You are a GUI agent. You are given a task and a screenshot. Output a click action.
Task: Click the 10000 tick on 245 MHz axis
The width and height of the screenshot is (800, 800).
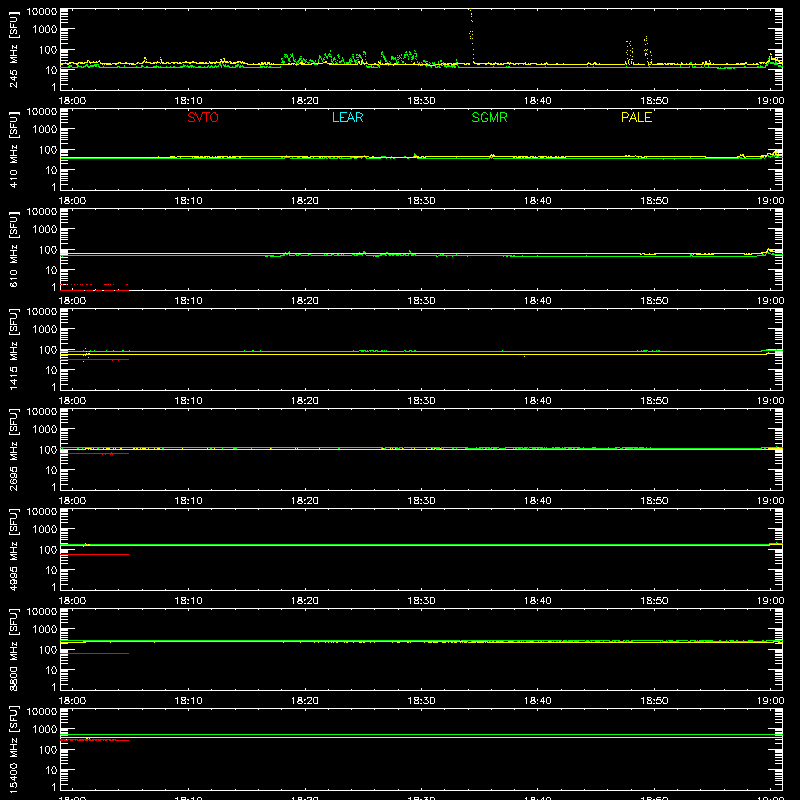[42, 12]
